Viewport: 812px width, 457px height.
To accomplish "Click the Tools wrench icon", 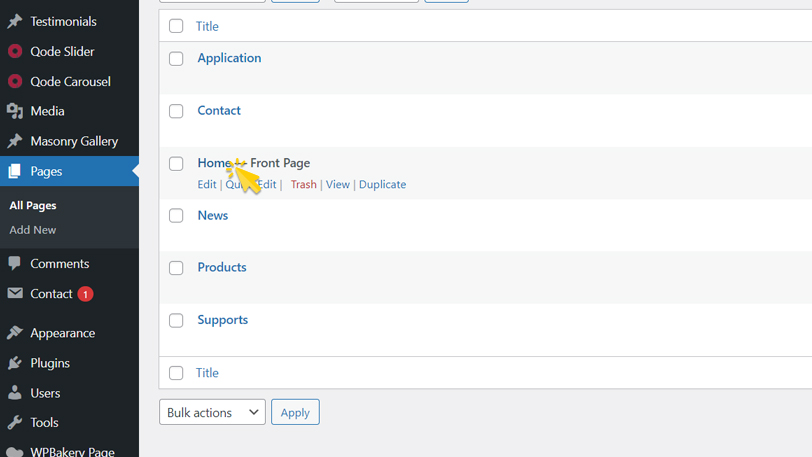I will (x=15, y=423).
